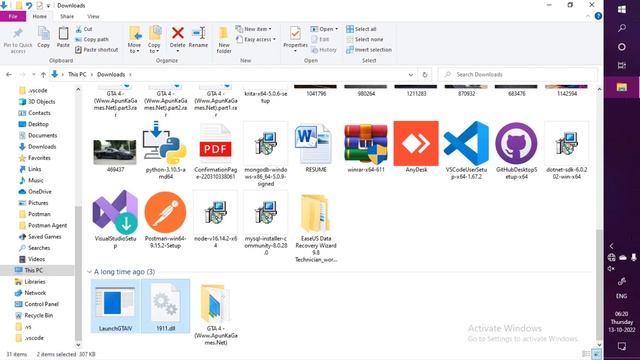Viewport: 640px width, 360px height.
Task: Click the Rename ribbon icon
Action: 198,33
